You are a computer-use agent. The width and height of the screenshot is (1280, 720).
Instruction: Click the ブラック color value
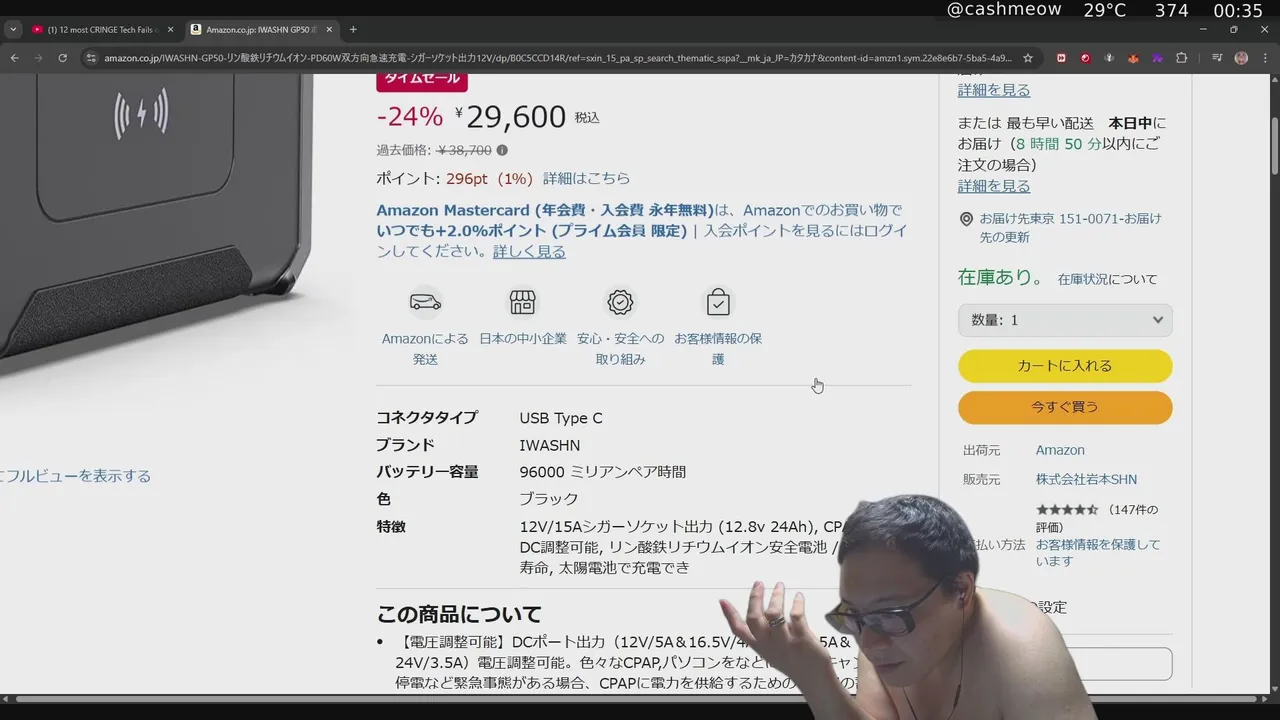tap(549, 499)
